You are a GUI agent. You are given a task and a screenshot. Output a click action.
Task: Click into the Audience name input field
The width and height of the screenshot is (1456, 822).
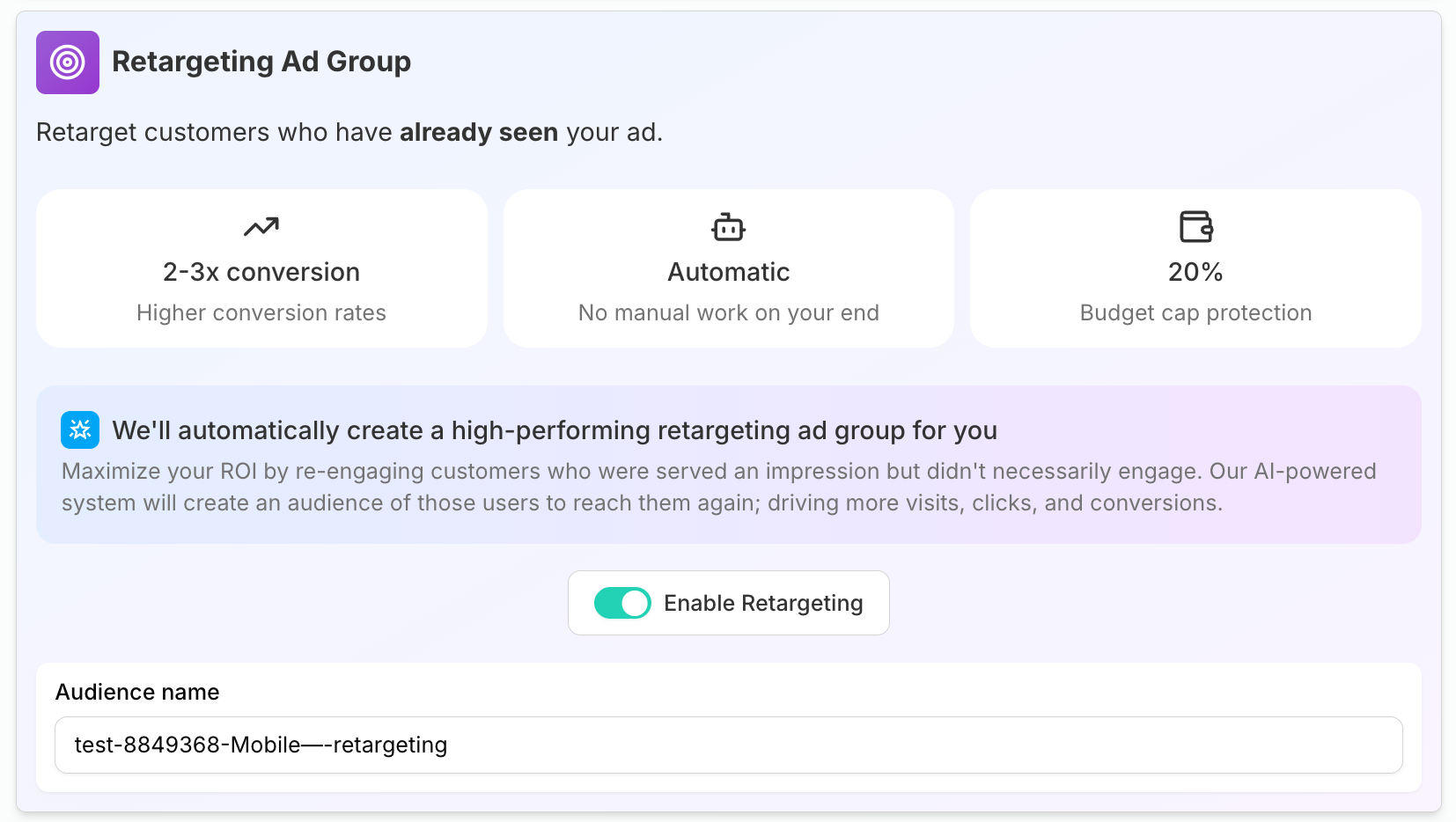pos(728,745)
